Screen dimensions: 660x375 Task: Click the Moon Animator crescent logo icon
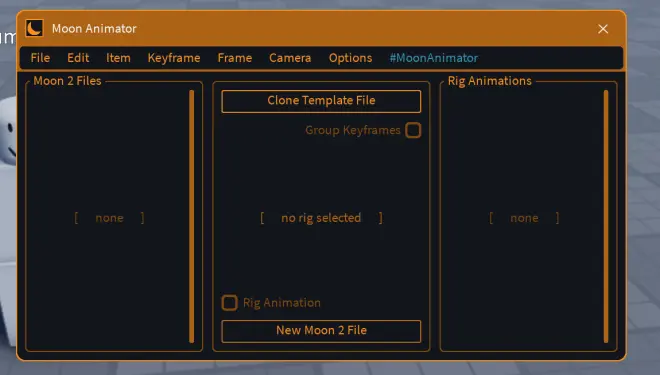[34, 28]
